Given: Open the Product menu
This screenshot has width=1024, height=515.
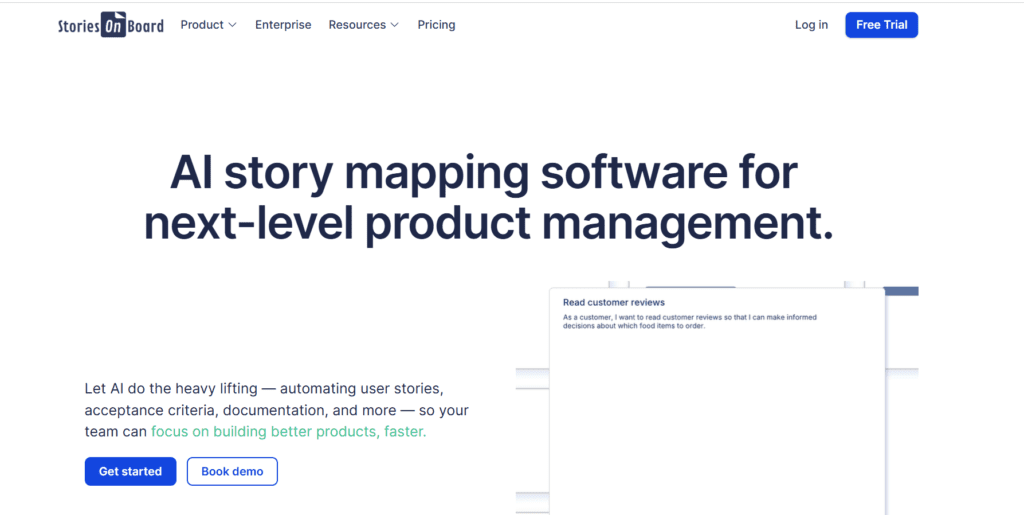Looking at the screenshot, I should pyautogui.click(x=202, y=25).
